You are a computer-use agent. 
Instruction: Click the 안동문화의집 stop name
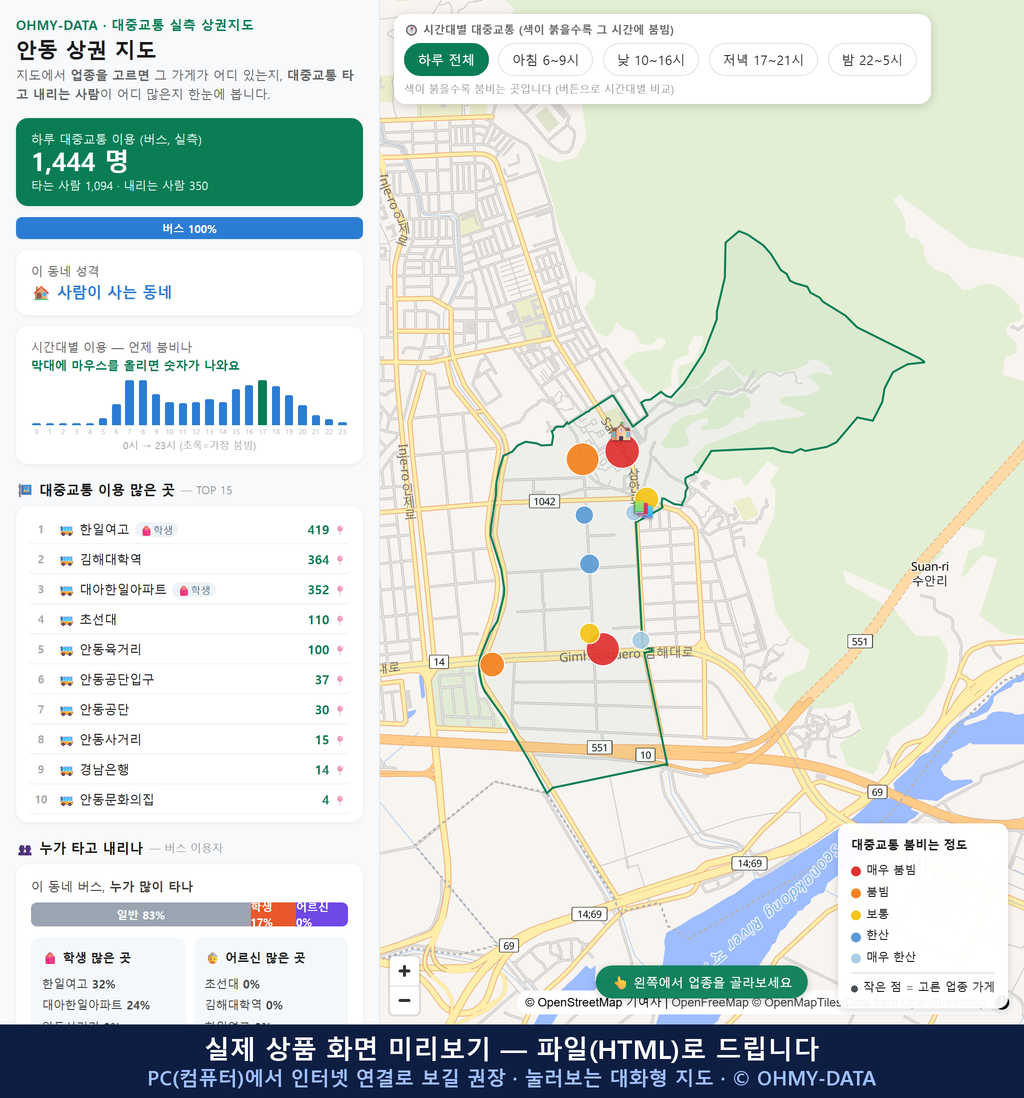[117, 800]
